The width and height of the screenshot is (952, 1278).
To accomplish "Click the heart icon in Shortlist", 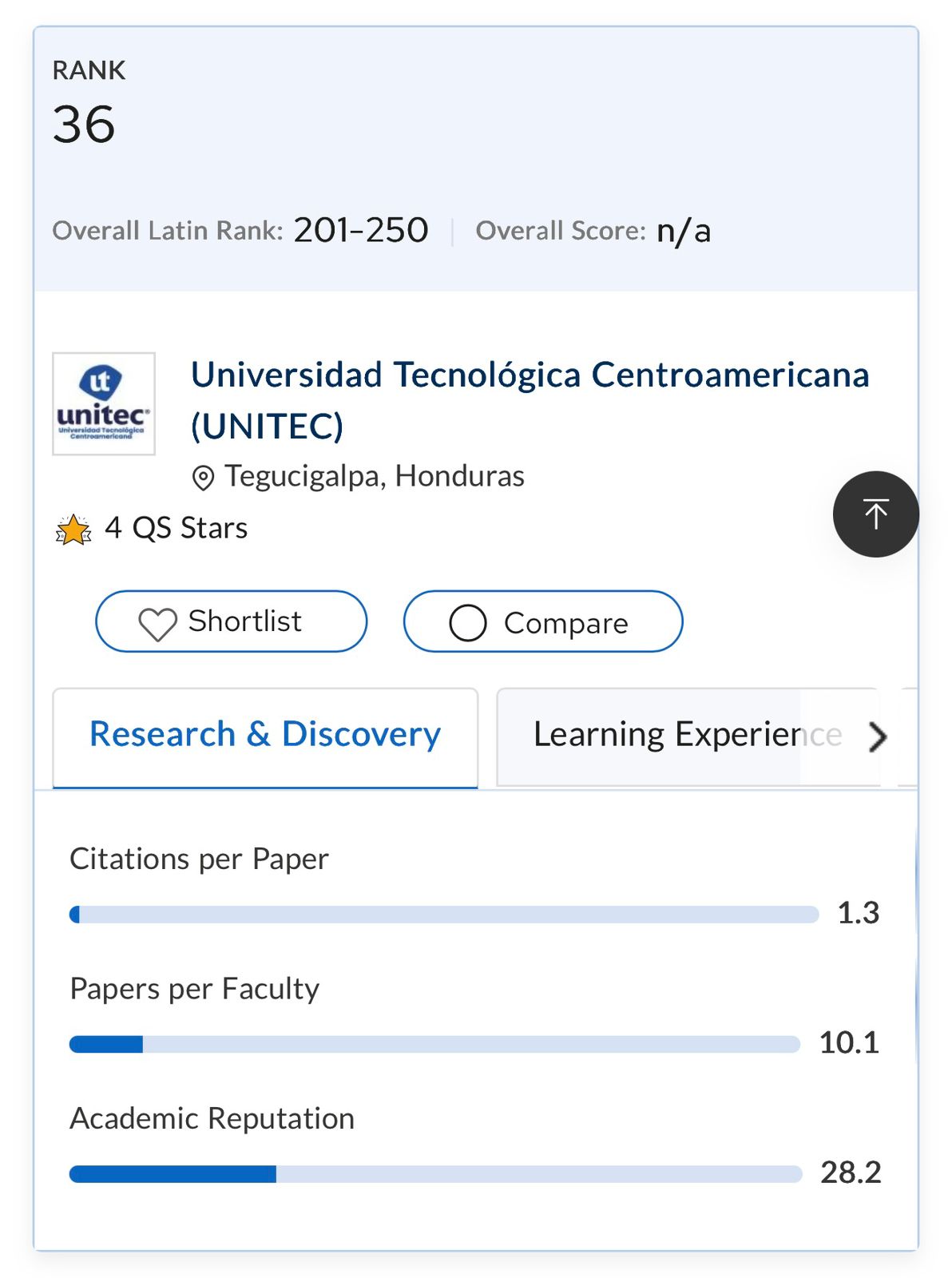I will point(157,623).
